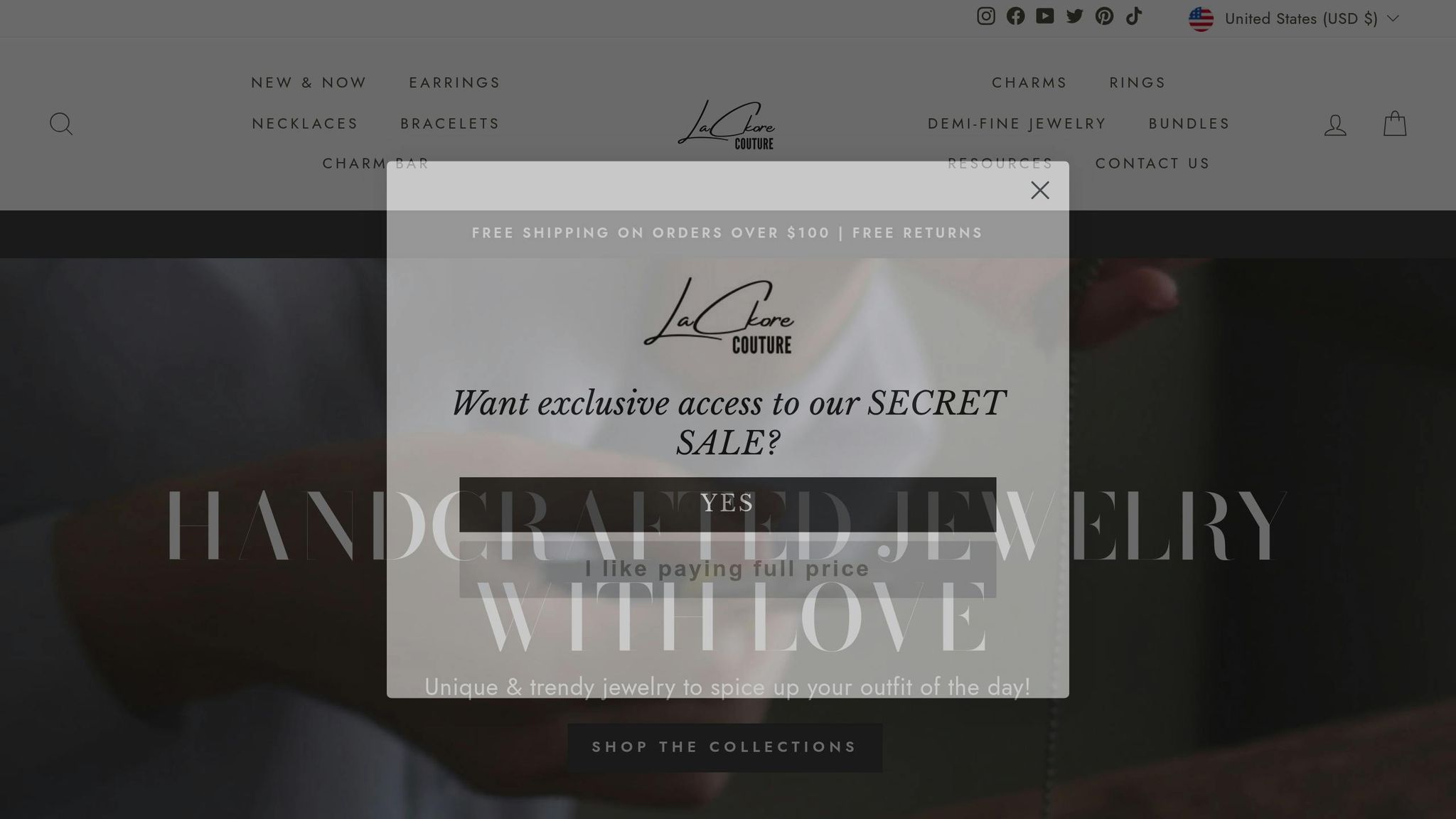1456x819 pixels.
Task: Open the TikTok social link
Action: [x=1134, y=16]
